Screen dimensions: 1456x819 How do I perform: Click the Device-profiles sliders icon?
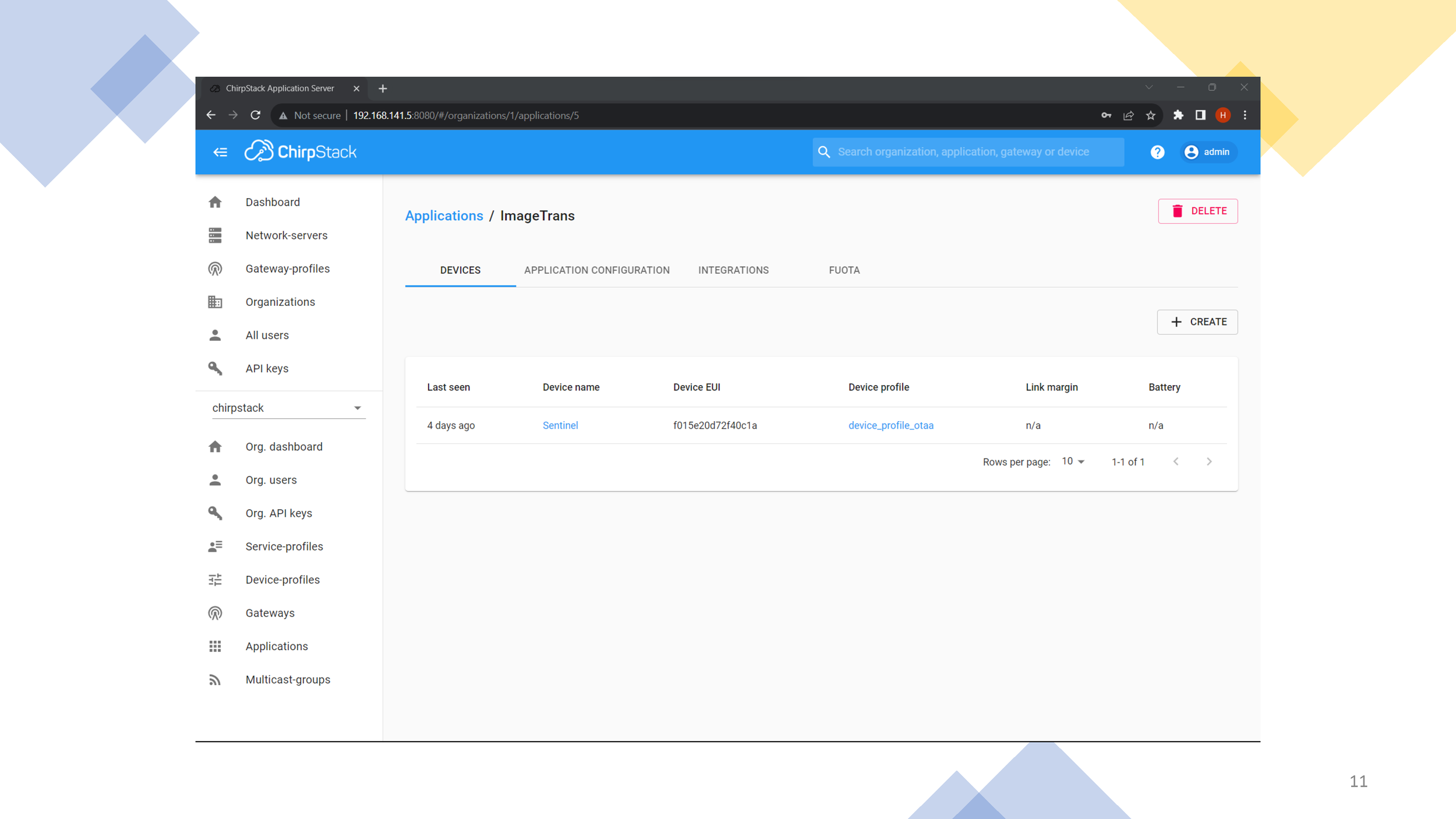point(215,580)
